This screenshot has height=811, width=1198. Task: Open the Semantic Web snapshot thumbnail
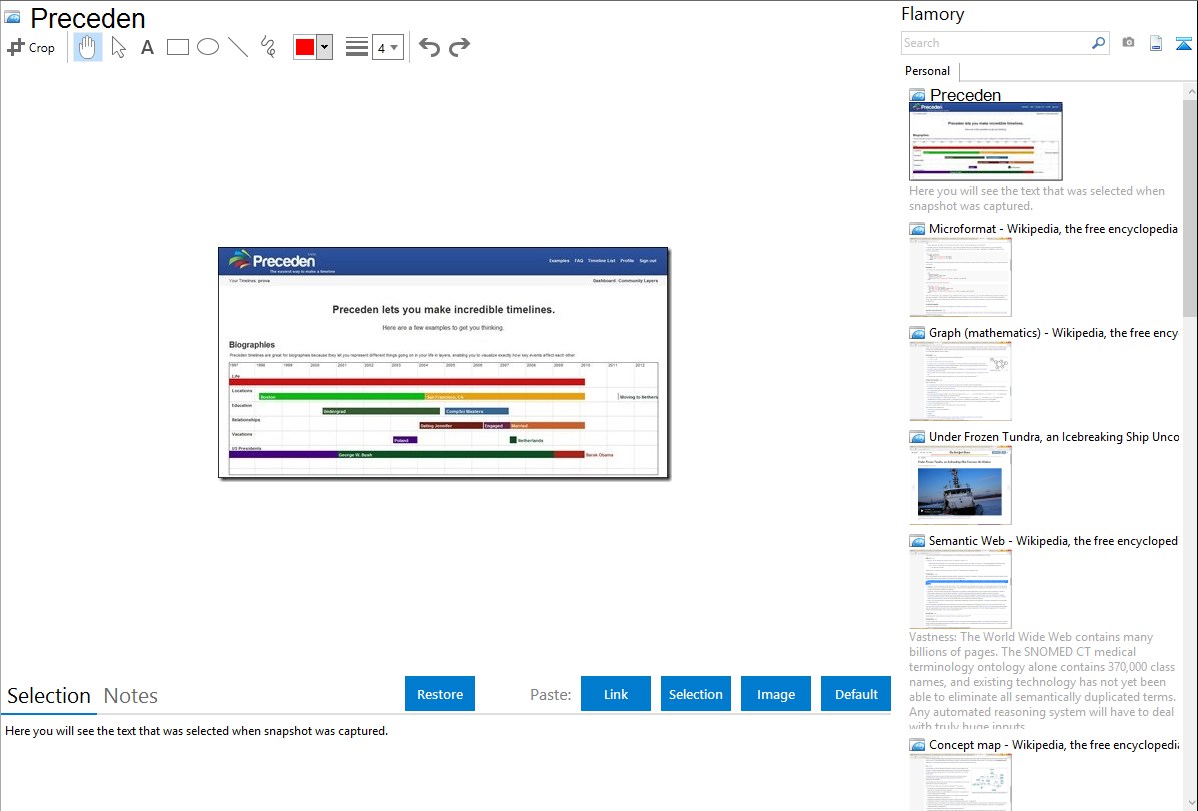(960, 589)
